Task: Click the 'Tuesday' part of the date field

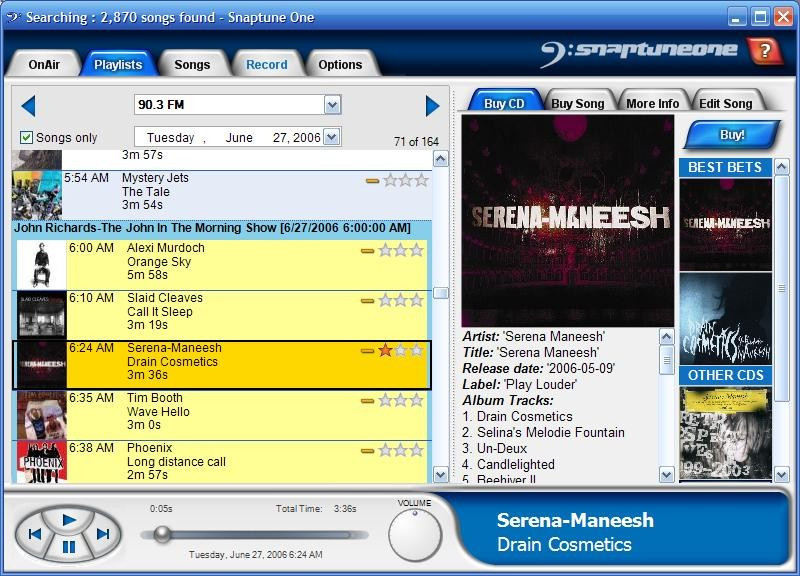Action: tap(170, 138)
